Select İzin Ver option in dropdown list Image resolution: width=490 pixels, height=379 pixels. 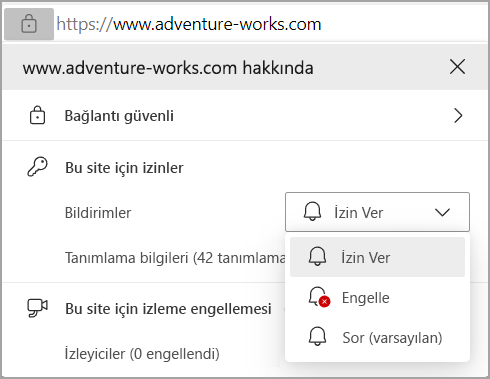pyautogui.click(x=377, y=257)
